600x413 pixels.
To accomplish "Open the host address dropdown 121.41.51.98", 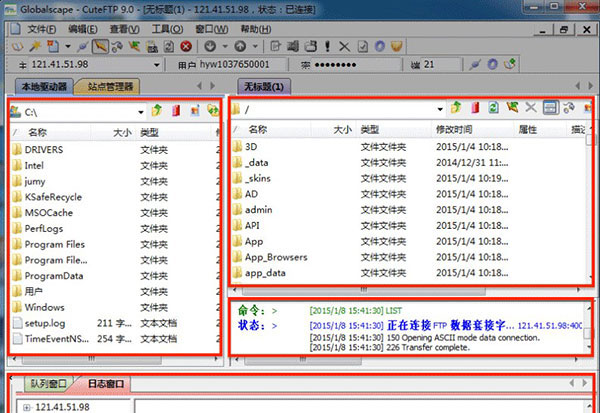I will coord(157,65).
